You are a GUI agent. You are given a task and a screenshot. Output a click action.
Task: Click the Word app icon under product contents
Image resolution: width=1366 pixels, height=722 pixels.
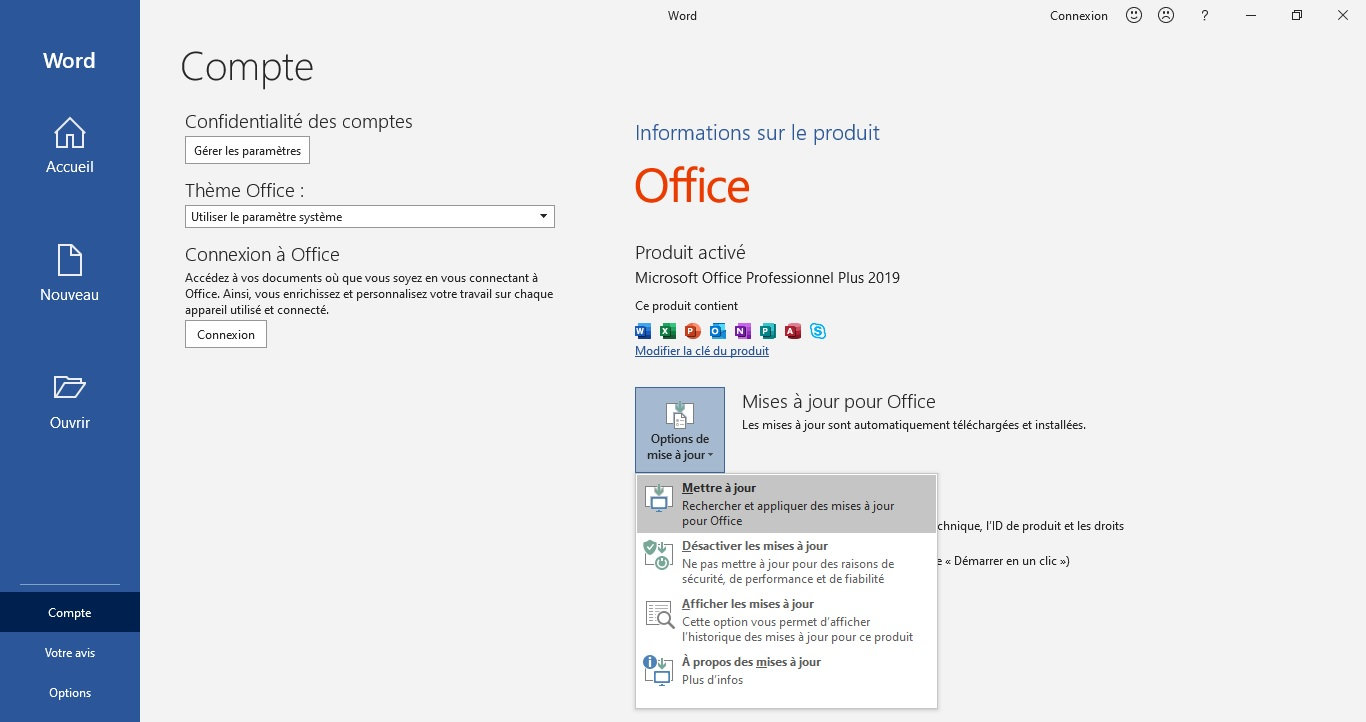(x=643, y=331)
